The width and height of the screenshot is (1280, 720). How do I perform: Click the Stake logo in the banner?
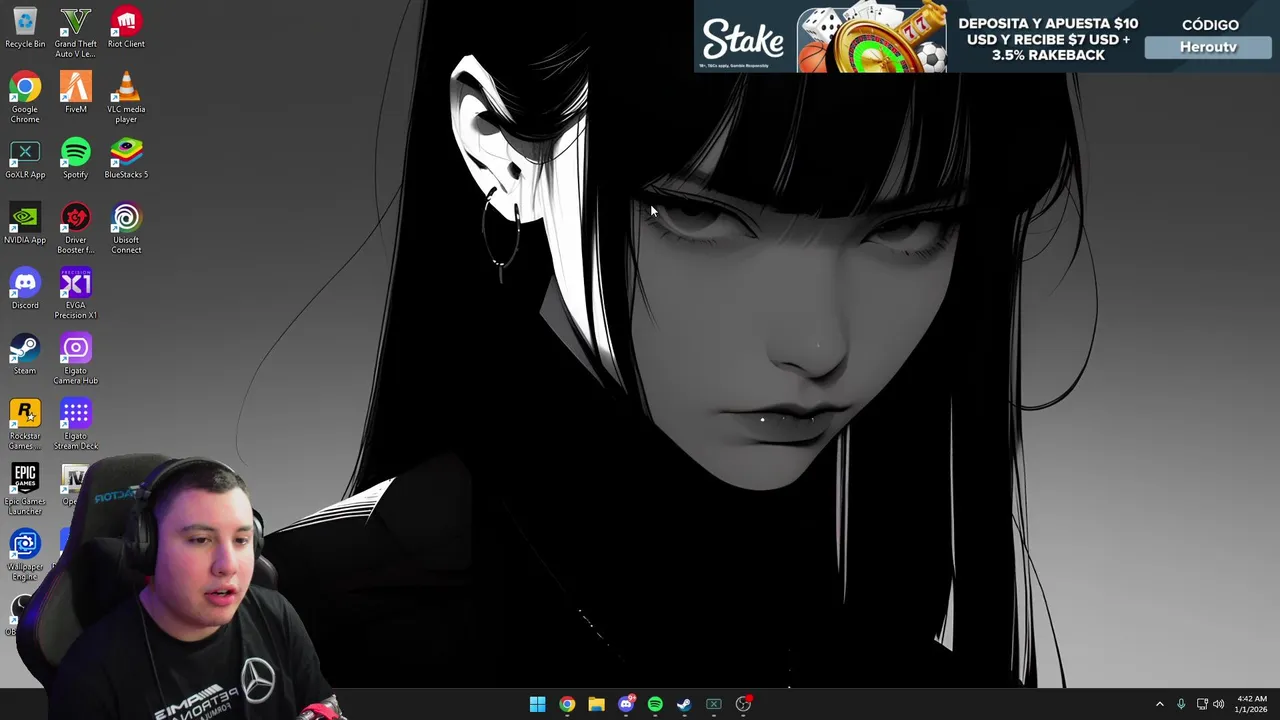pyautogui.click(x=743, y=42)
